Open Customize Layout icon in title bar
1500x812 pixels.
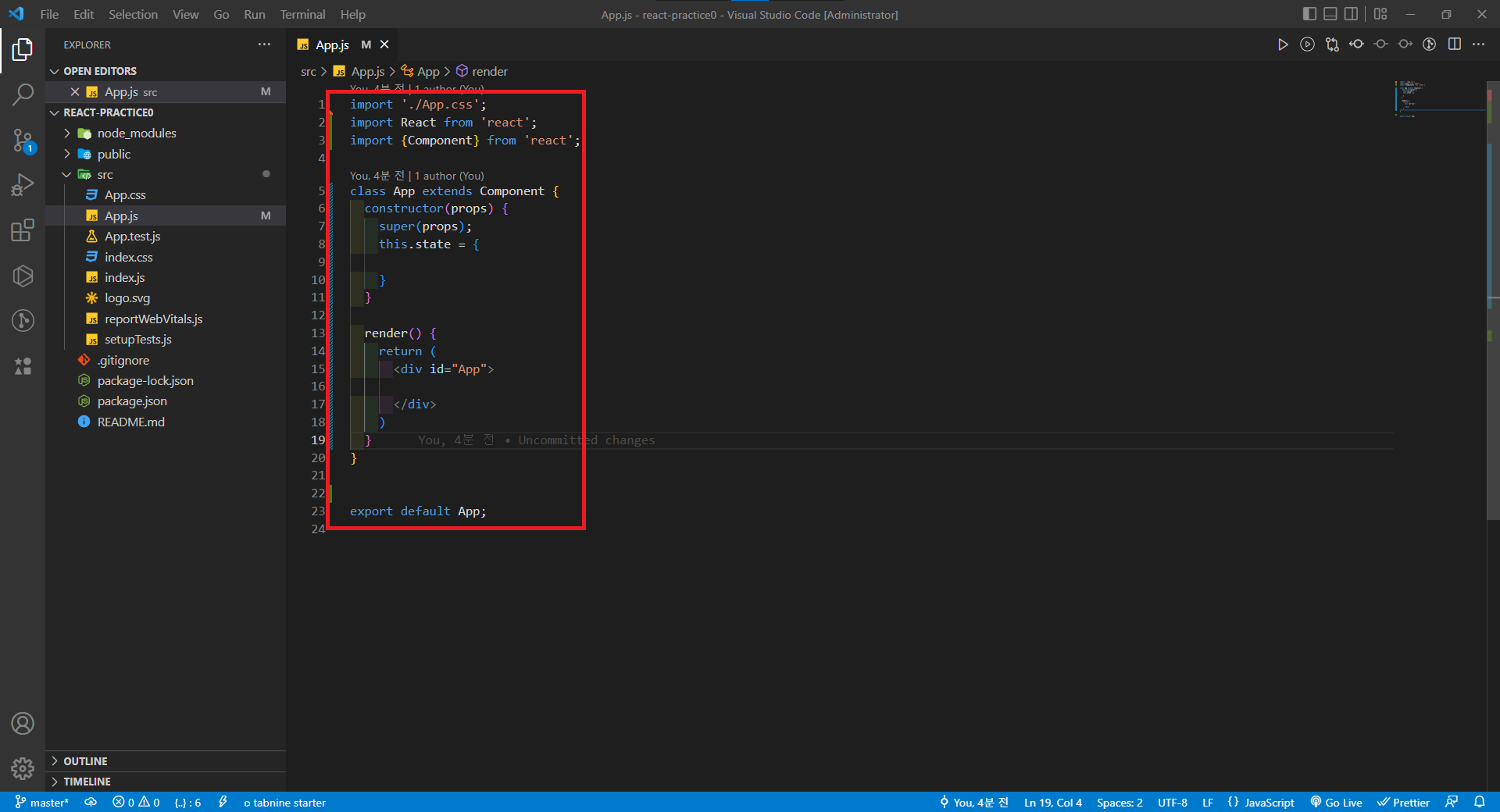click(1380, 14)
